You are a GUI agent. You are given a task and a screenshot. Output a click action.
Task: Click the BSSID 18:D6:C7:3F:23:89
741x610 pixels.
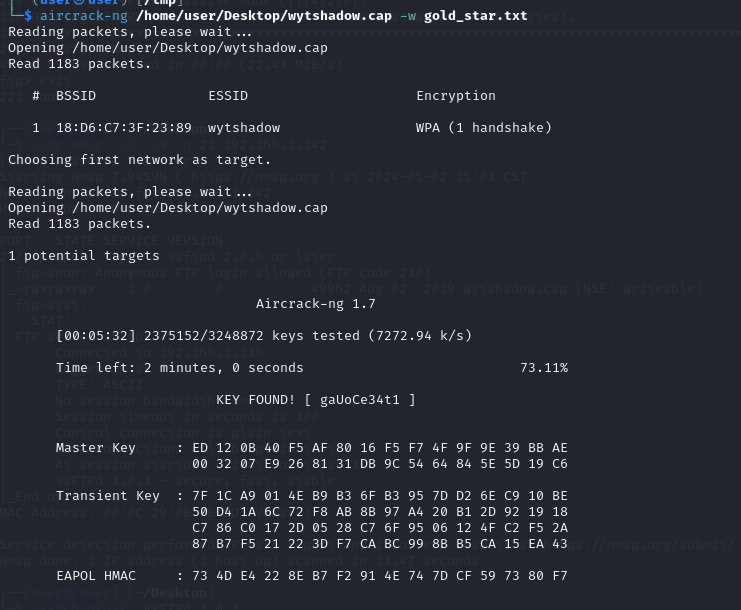click(124, 128)
